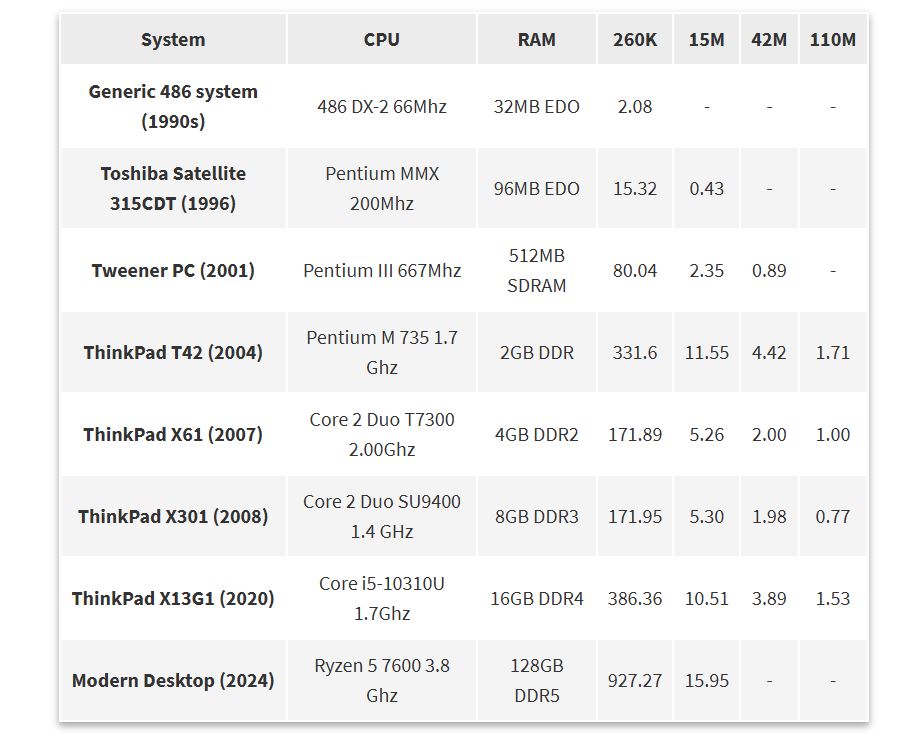Click the 260K column header

tap(635, 40)
